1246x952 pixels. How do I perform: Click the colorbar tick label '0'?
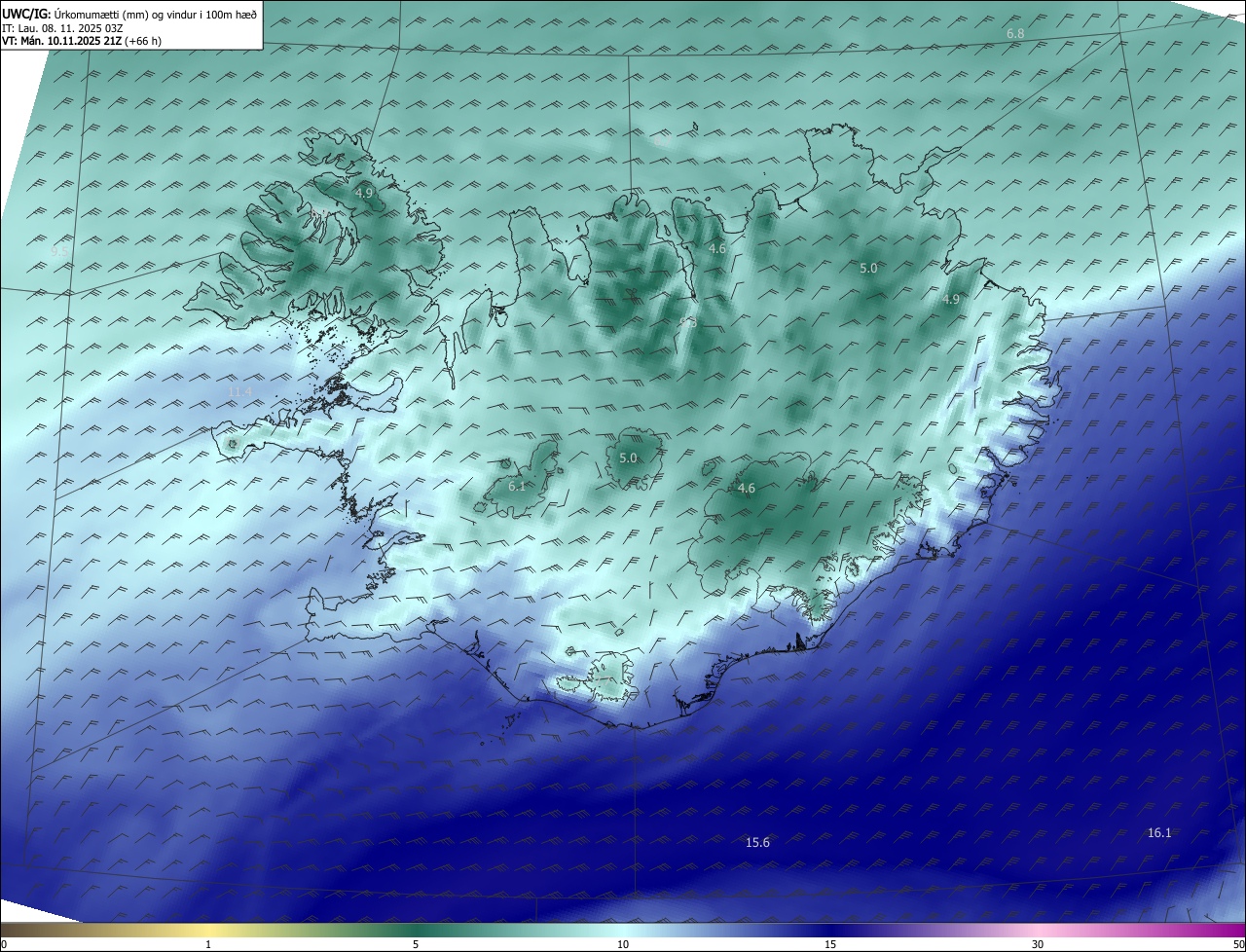point(4,944)
